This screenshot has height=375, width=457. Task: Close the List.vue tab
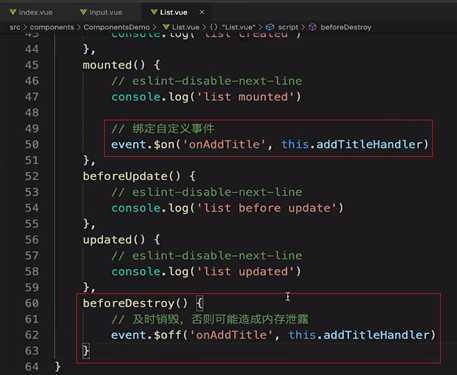(202, 12)
